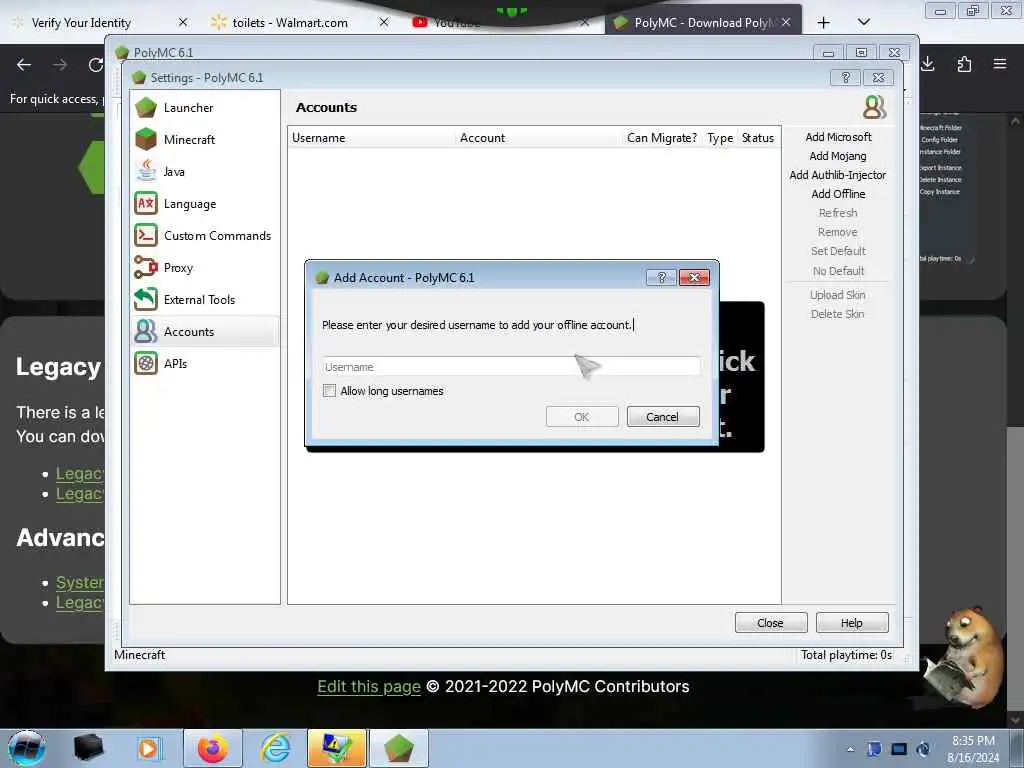Image resolution: width=1024 pixels, height=768 pixels.
Task: Click the Cancel button in Add Account
Action: (x=663, y=417)
